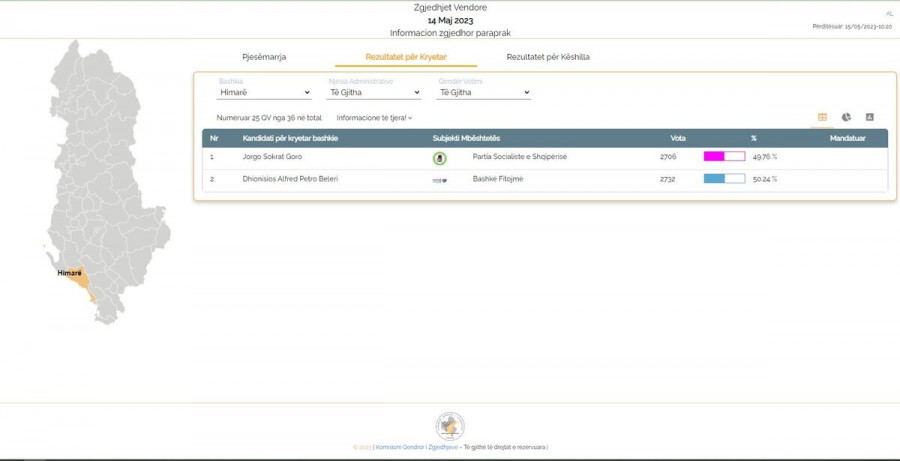Switch to Rezultatet për Këshilla tab

click(547, 57)
